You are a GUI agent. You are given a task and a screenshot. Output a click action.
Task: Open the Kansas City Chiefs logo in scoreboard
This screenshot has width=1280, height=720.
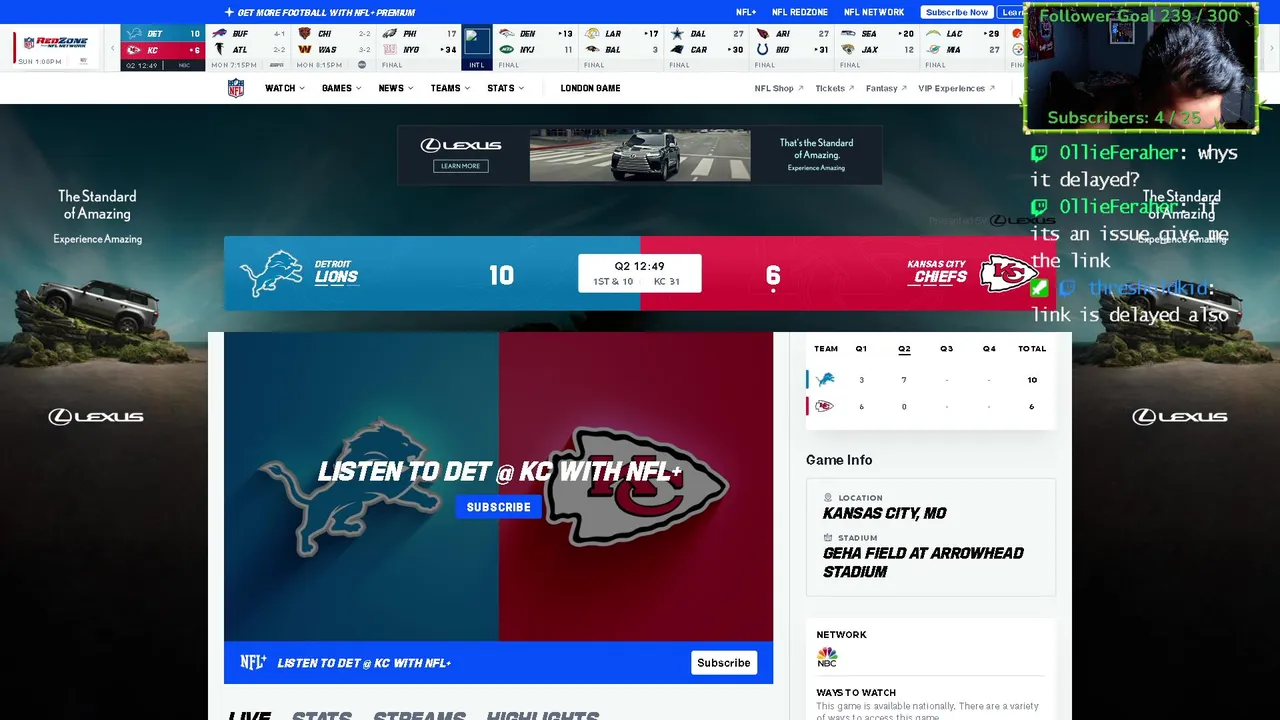pos(1008,273)
